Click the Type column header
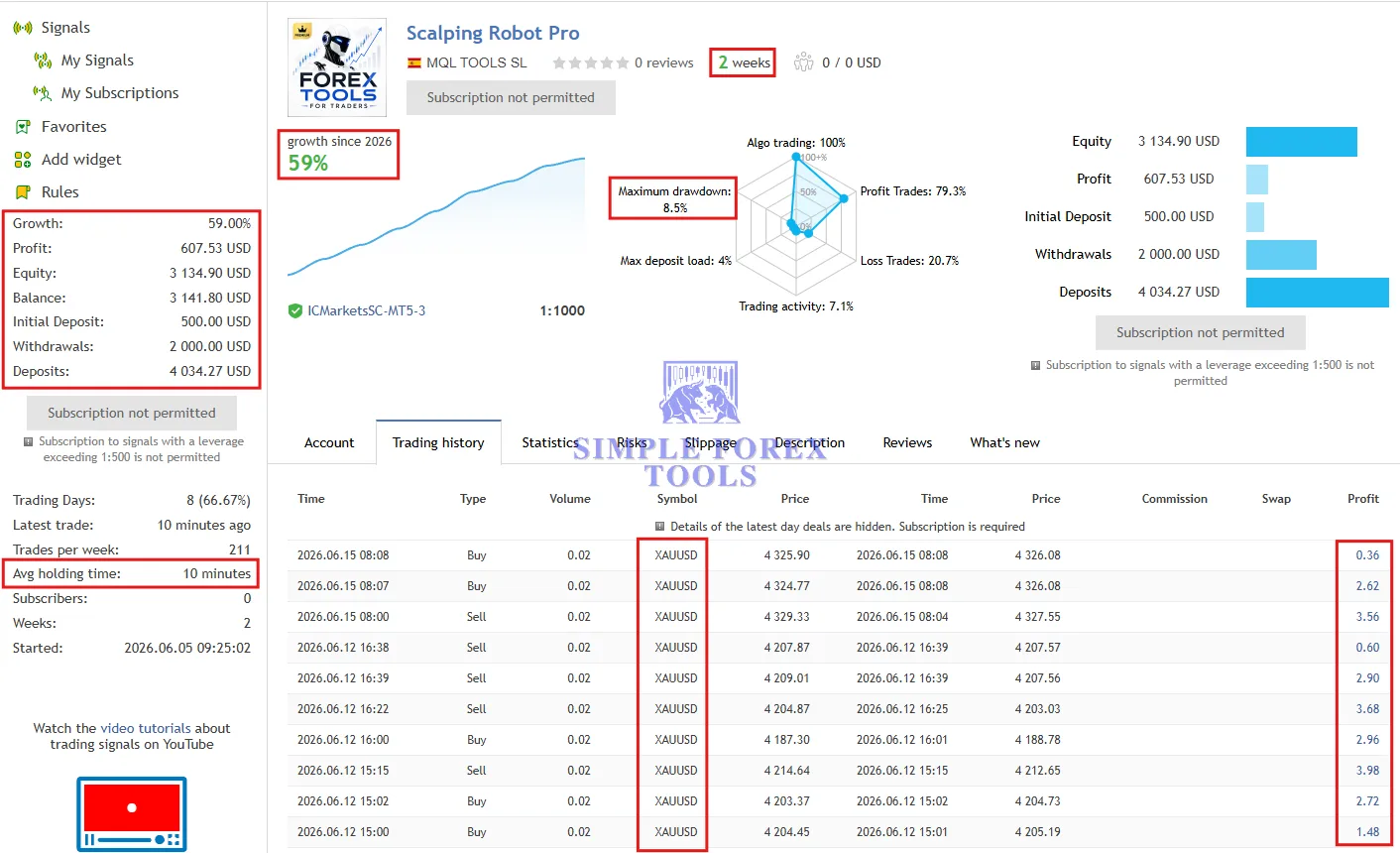The image size is (1400, 853). pos(473,499)
